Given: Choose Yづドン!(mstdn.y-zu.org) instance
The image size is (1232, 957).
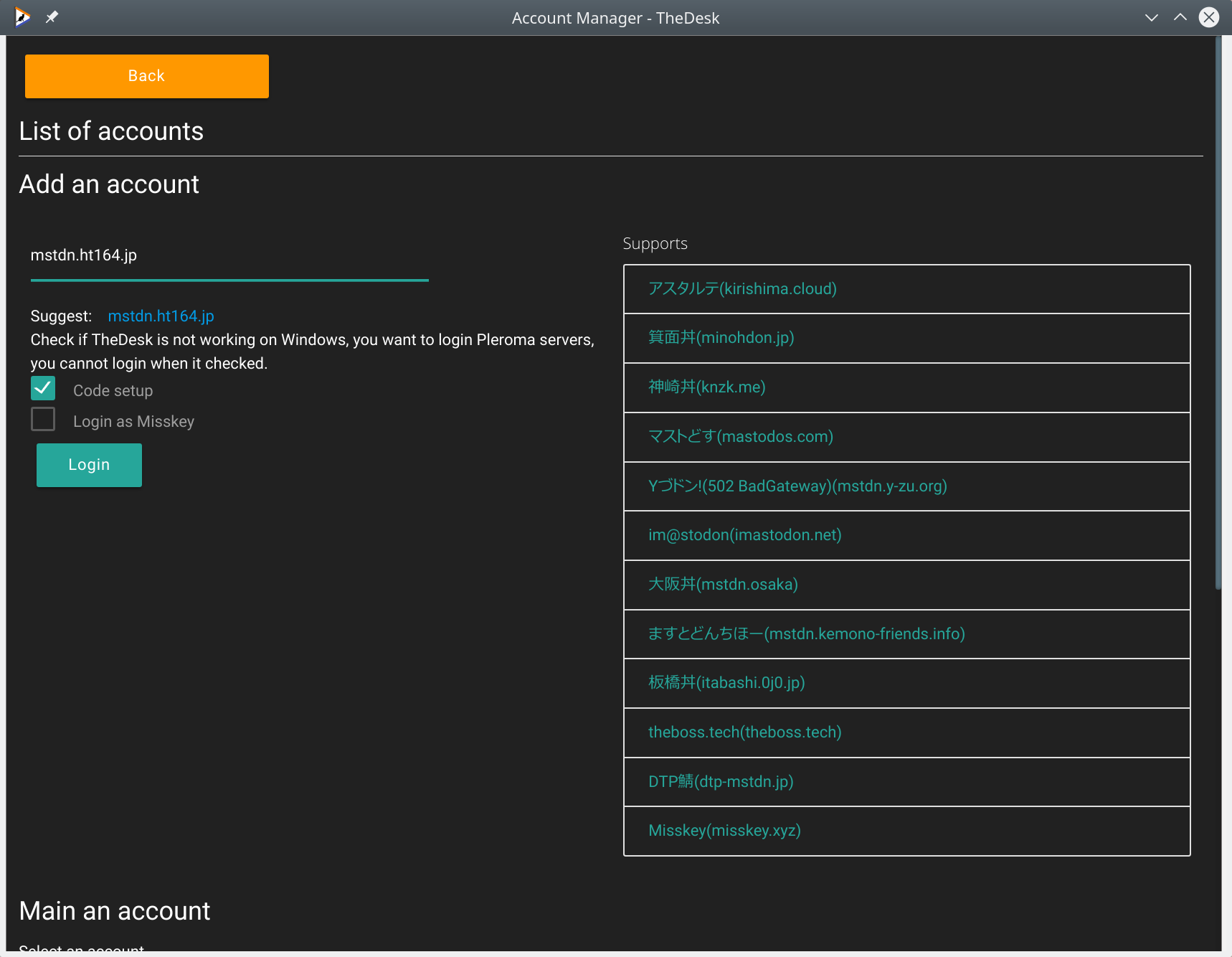Looking at the screenshot, I should click(906, 486).
